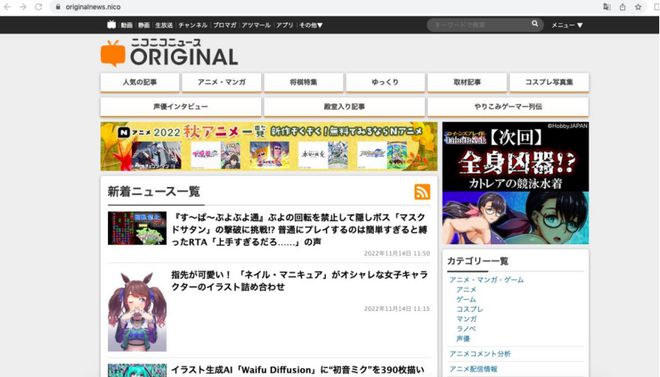Click the search magnifier icon
Image resolution: width=660 pixels, height=377 pixels.
(535, 24)
